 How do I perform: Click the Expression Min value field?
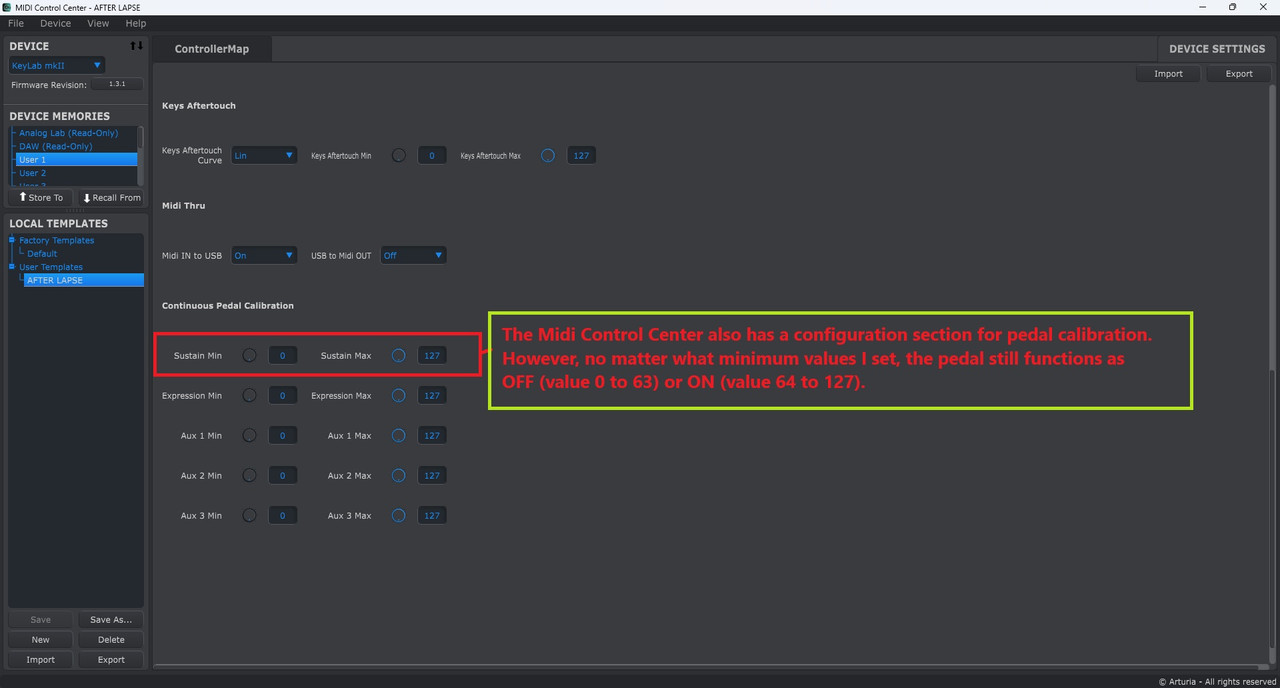coord(283,395)
